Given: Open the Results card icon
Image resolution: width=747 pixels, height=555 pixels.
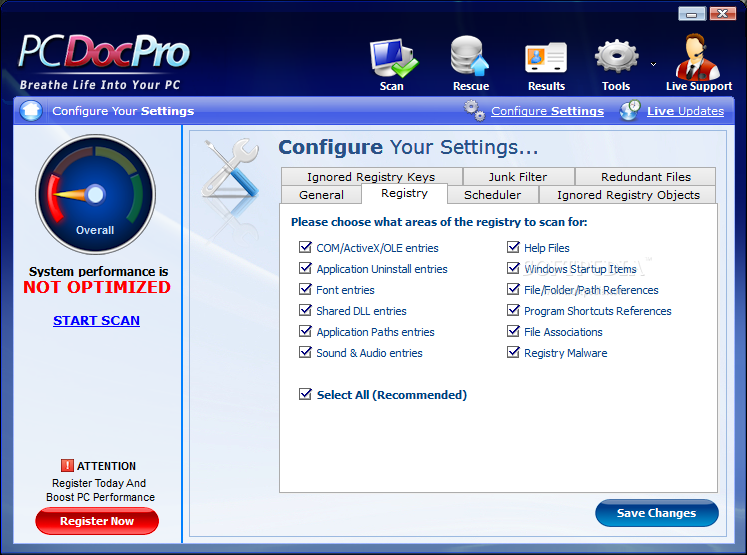Looking at the screenshot, I should [546, 58].
